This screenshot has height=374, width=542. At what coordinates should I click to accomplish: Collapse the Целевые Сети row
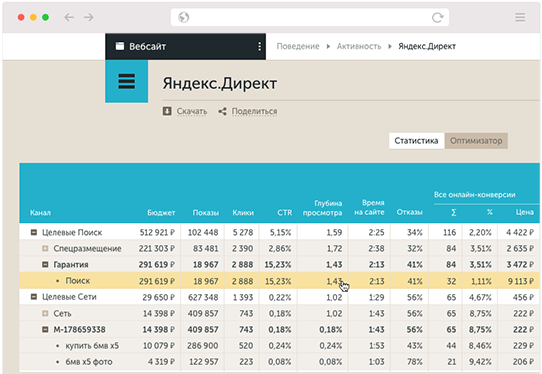[x=34, y=297]
